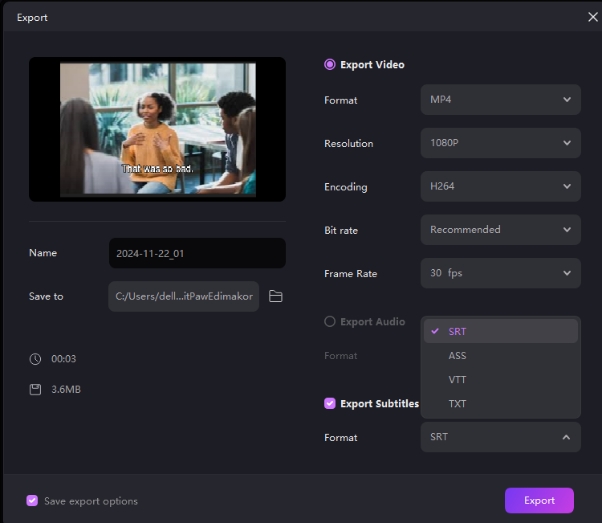Toggle the Export Subtitles checkbox
Image resolution: width=602 pixels, height=523 pixels.
[330, 404]
